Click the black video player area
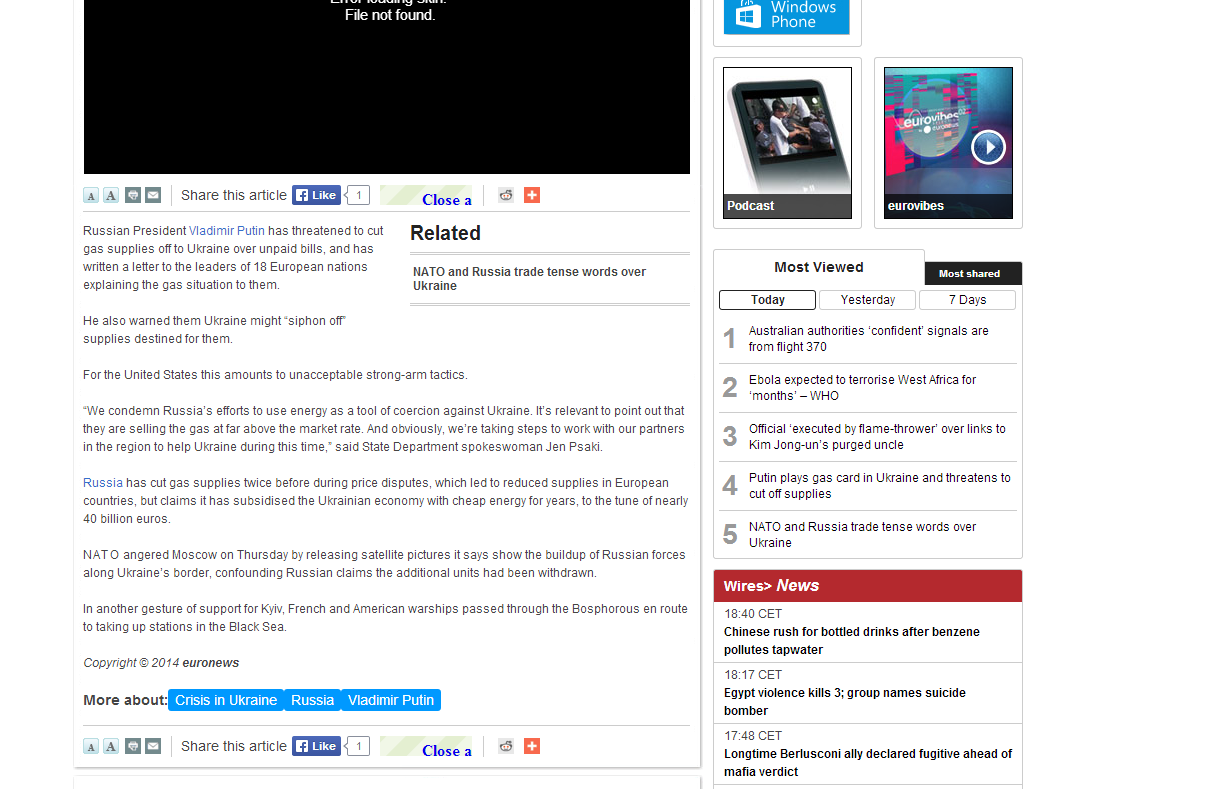The image size is (1207, 789). (x=387, y=87)
